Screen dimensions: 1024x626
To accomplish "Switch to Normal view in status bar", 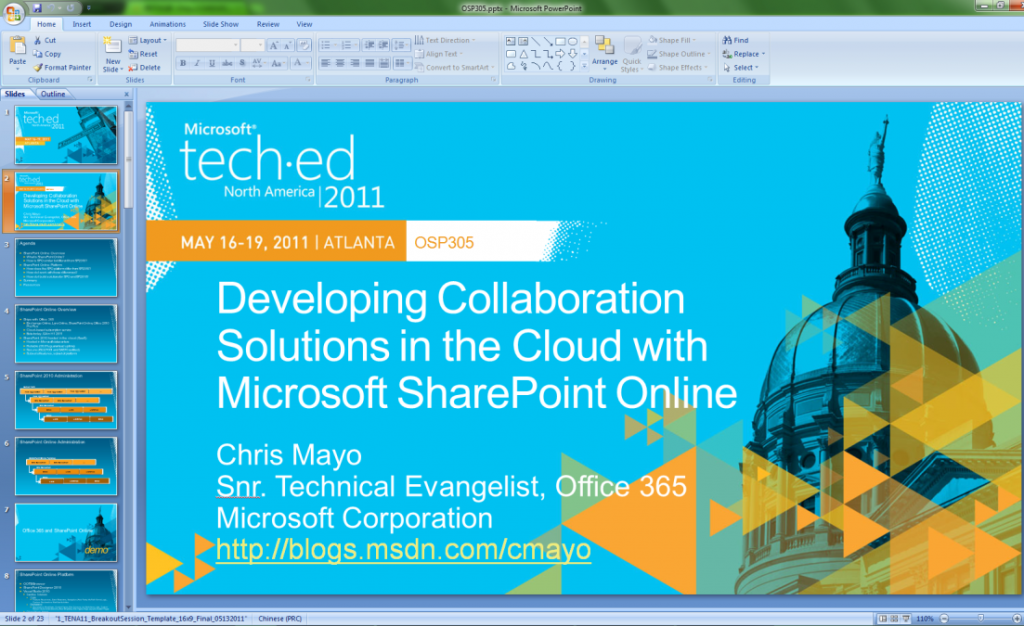I will pyautogui.click(x=883, y=618).
